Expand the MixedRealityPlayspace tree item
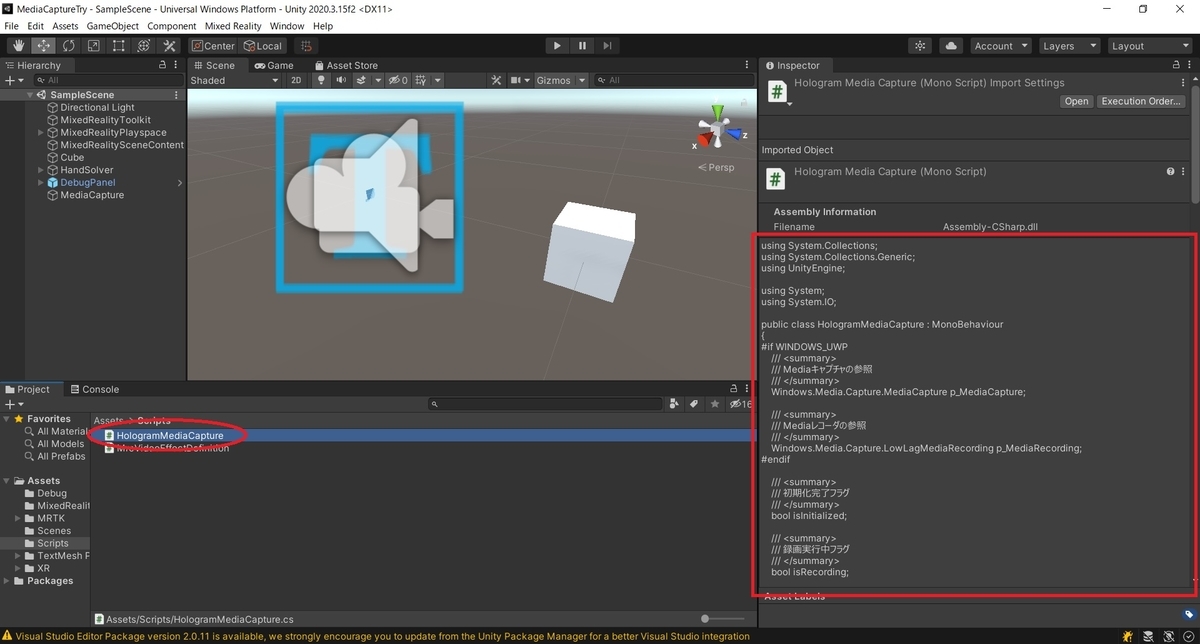Screen dimensions: 1200x644 coord(40,132)
